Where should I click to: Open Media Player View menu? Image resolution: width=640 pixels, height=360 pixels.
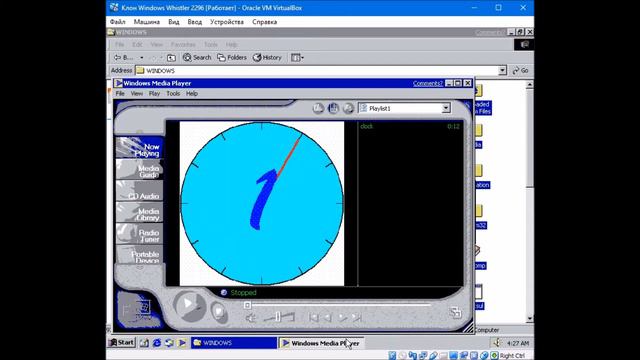point(137,93)
